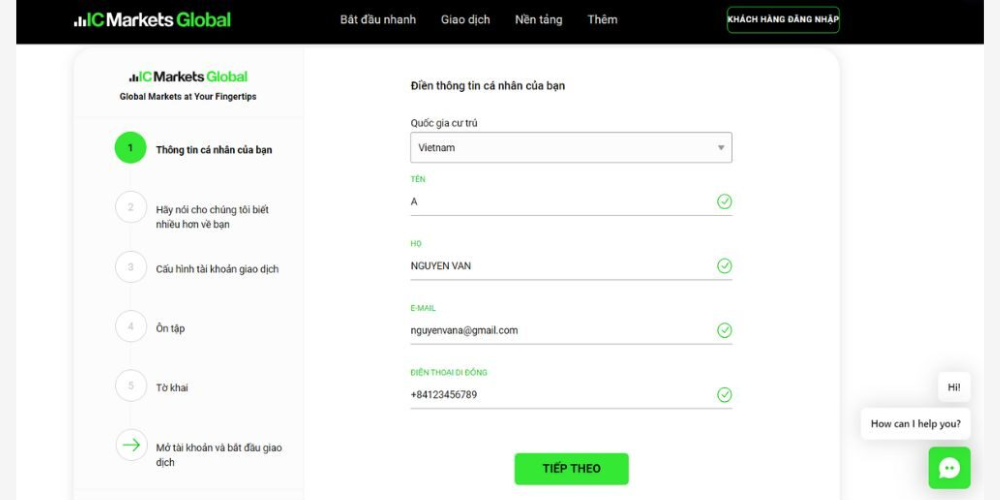This screenshot has width=1000, height=500.
Task: Select the step 3 circle in sidebar
Action: tap(130, 267)
